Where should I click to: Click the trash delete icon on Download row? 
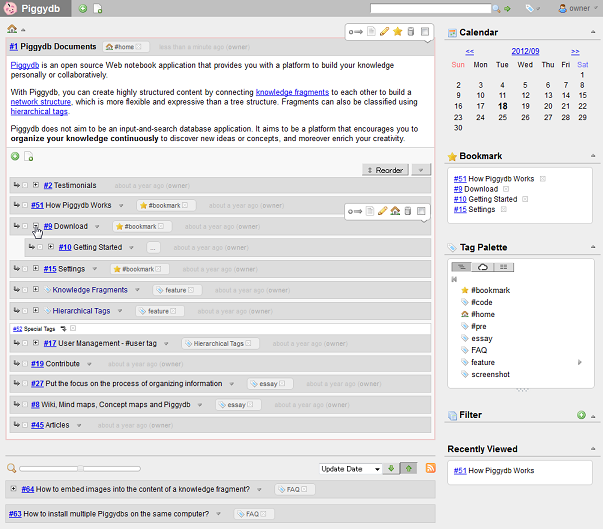[x=408, y=211]
